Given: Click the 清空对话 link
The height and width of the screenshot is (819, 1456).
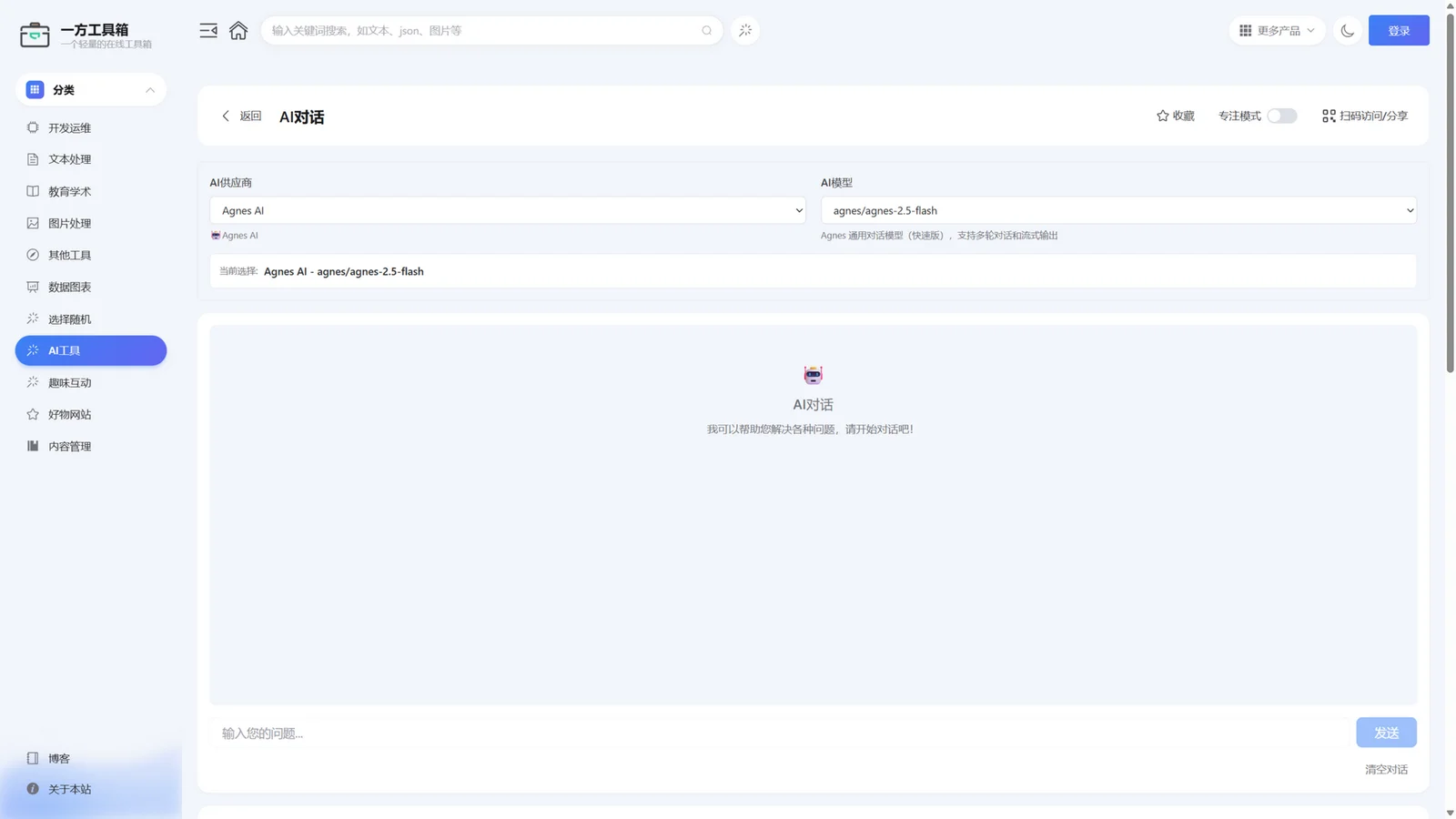Looking at the screenshot, I should (1386, 769).
